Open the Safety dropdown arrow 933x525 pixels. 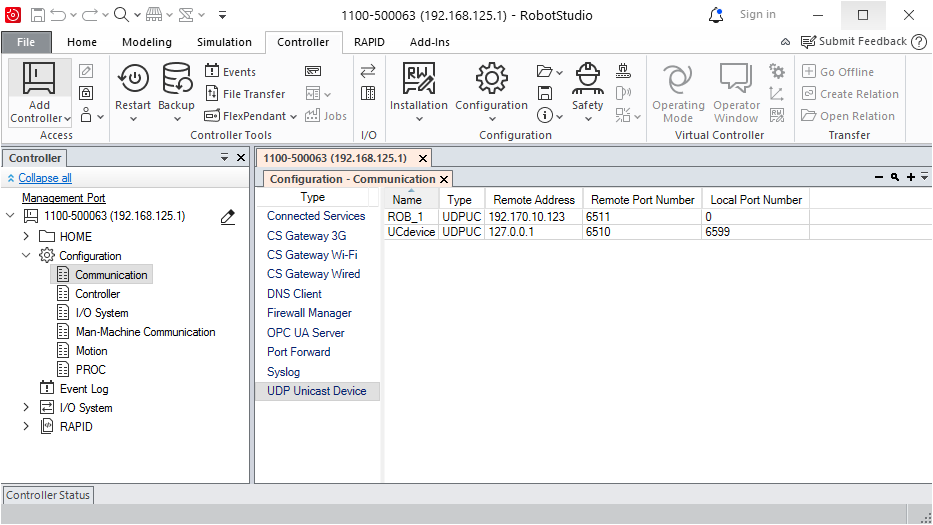point(588,119)
